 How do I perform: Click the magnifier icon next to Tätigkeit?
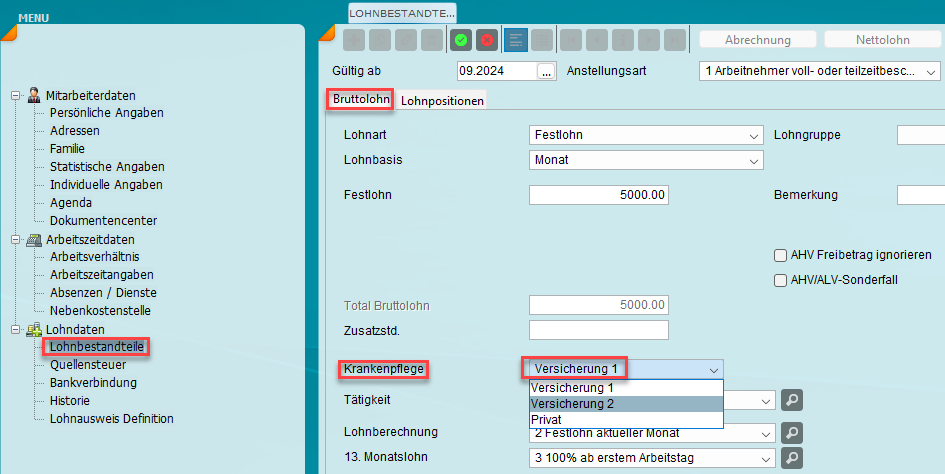coord(791,400)
